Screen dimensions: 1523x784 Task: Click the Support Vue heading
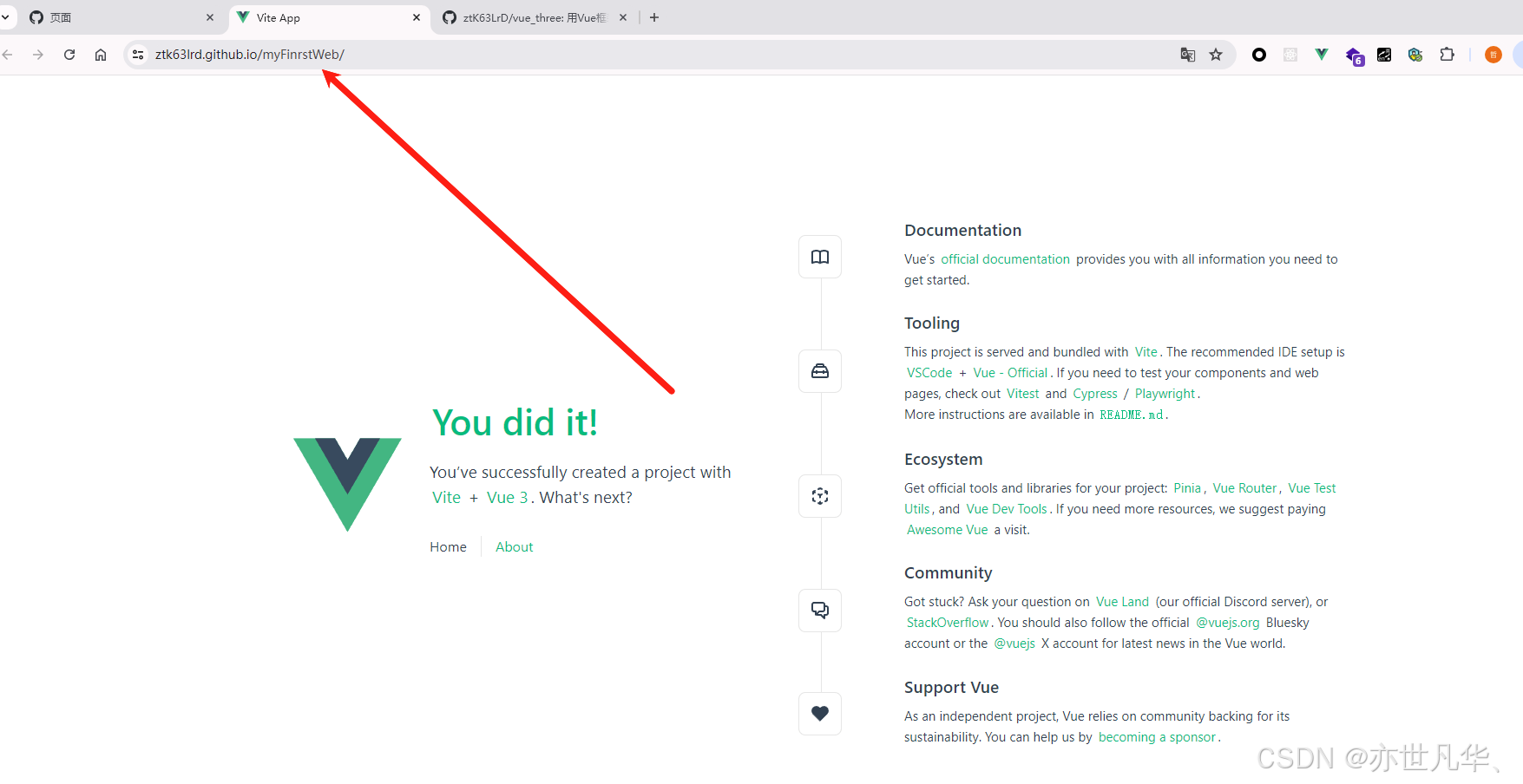(951, 688)
